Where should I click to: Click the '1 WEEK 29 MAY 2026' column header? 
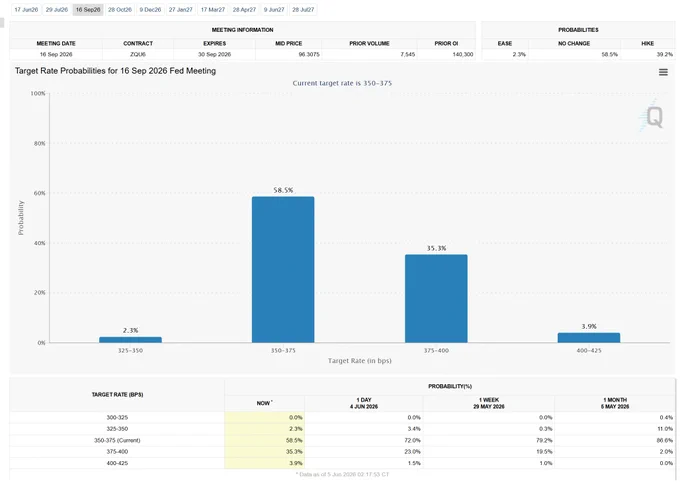[489, 403]
